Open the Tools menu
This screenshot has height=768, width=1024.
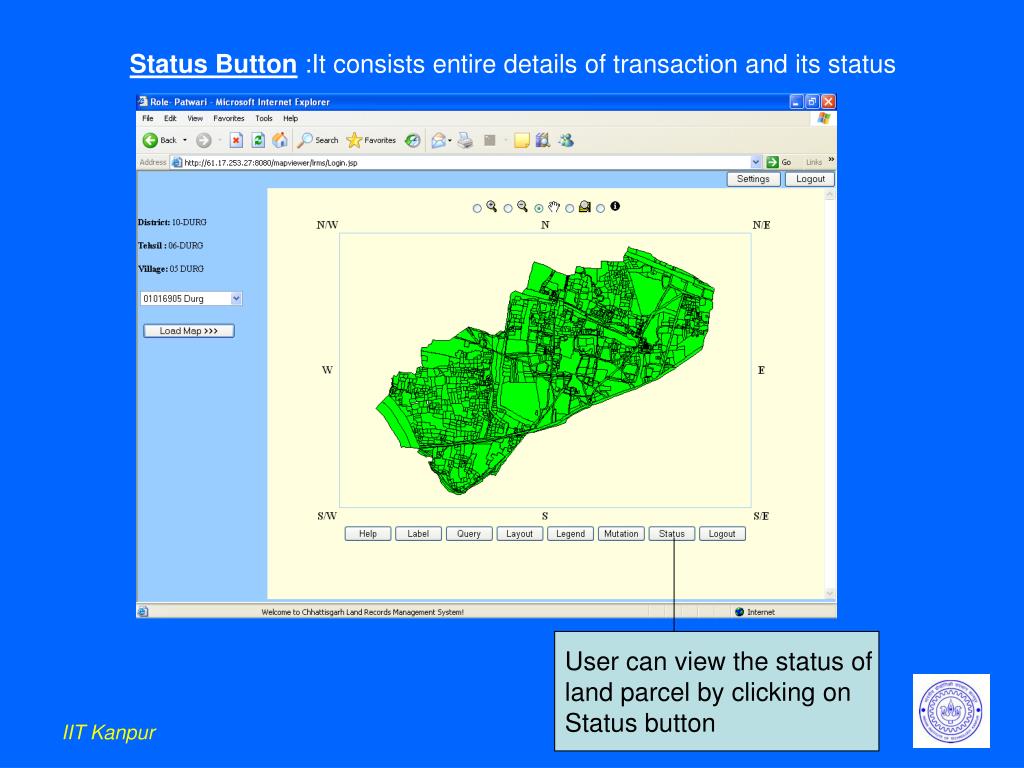(x=263, y=118)
